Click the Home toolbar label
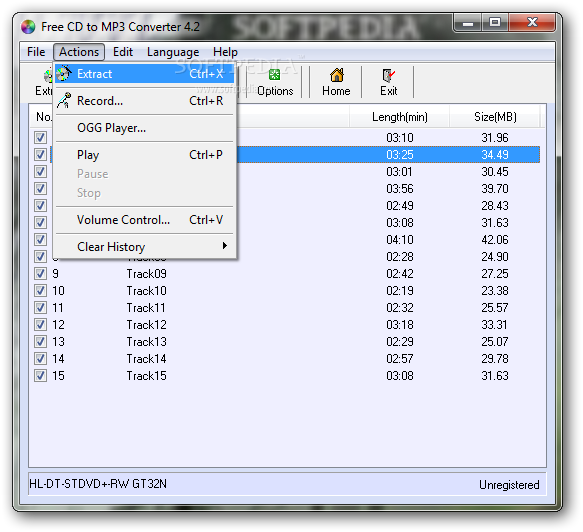 (x=336, y=91)
